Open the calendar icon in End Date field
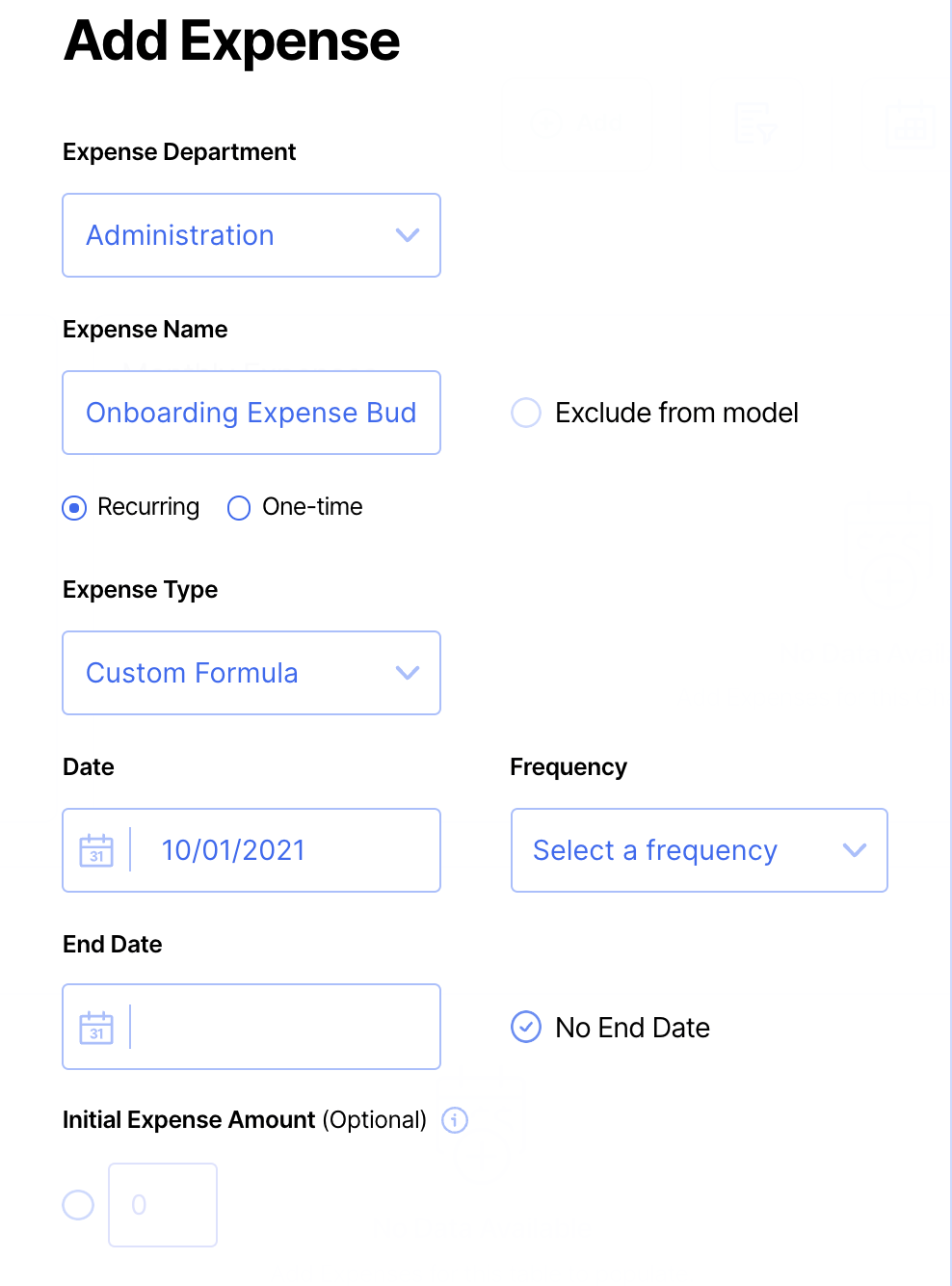 click(96, 1028)
